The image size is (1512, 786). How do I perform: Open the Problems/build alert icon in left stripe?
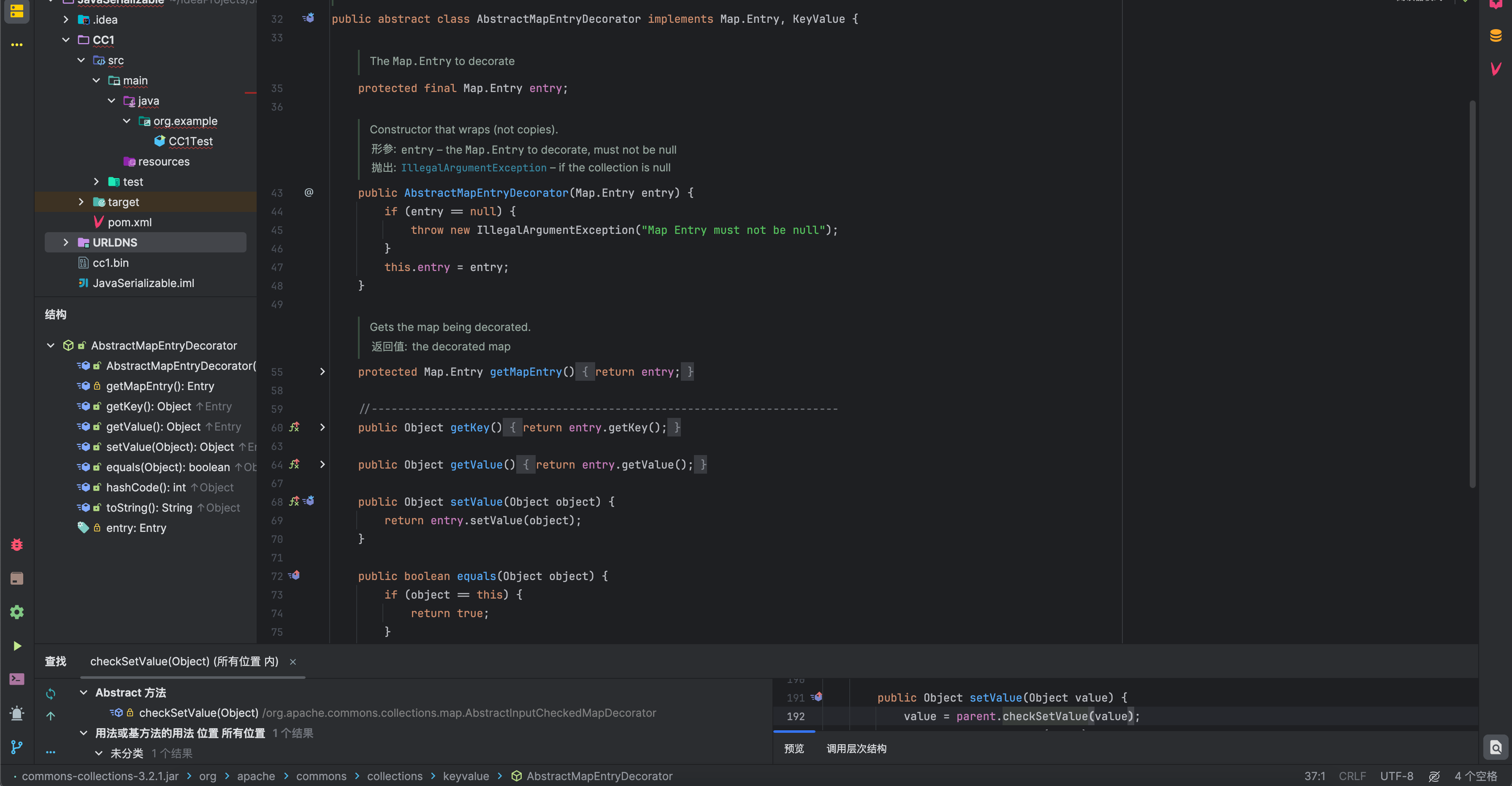click(16, 713)
